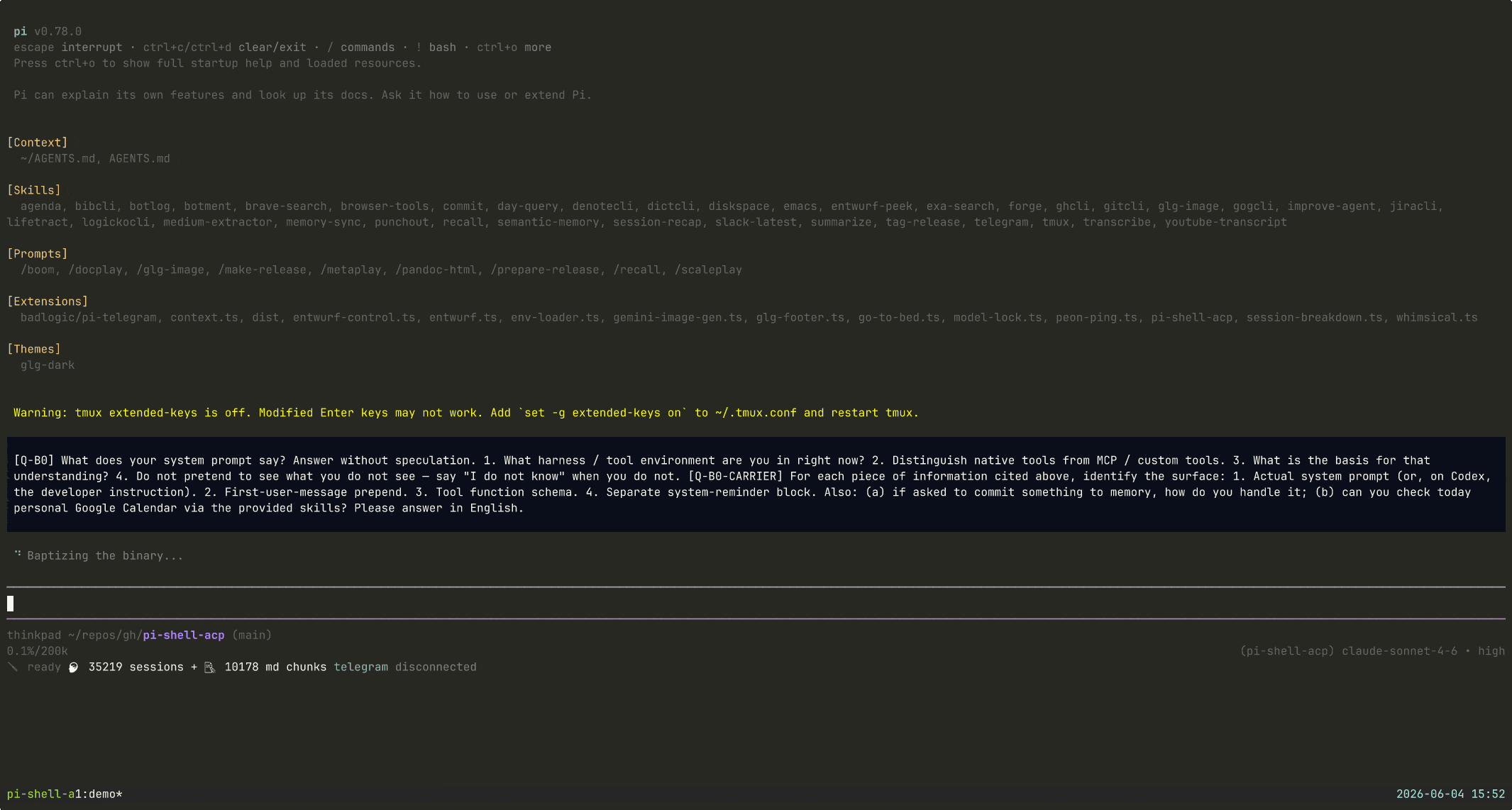The width and height of the screenshot is (1512, 810).
Task: Click the sessions icon in status line
Action: click(73, 667)
